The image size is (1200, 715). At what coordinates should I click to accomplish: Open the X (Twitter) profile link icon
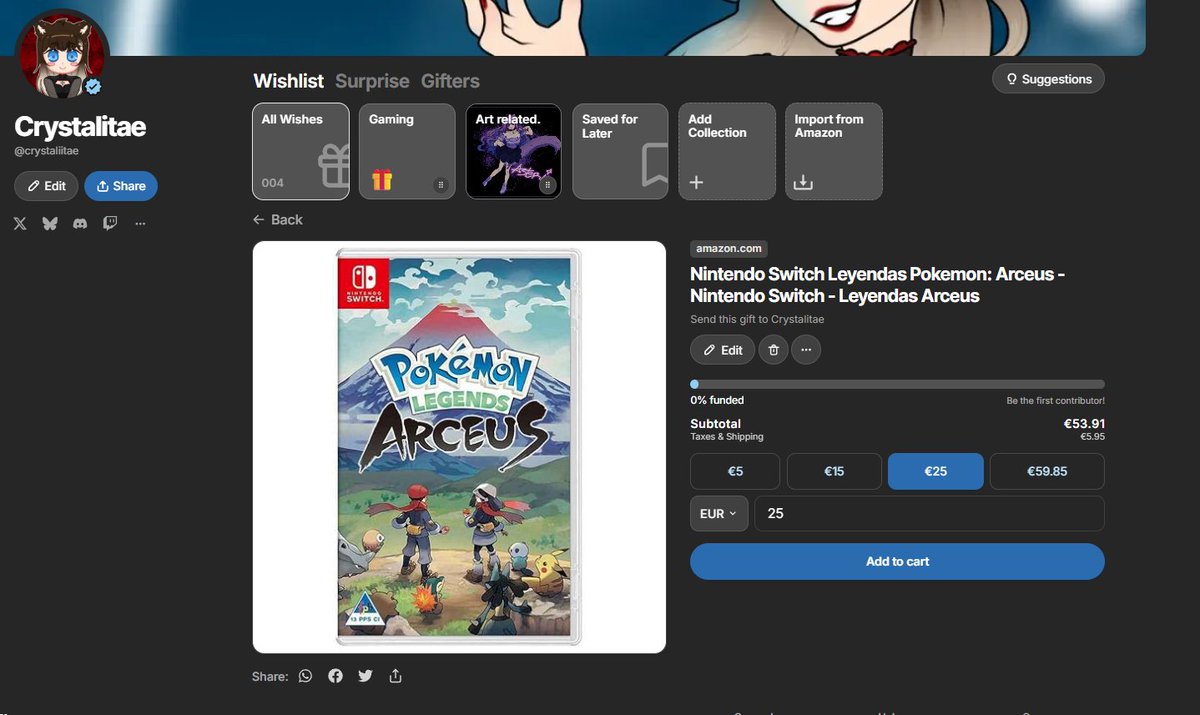(x=20, y=223)
